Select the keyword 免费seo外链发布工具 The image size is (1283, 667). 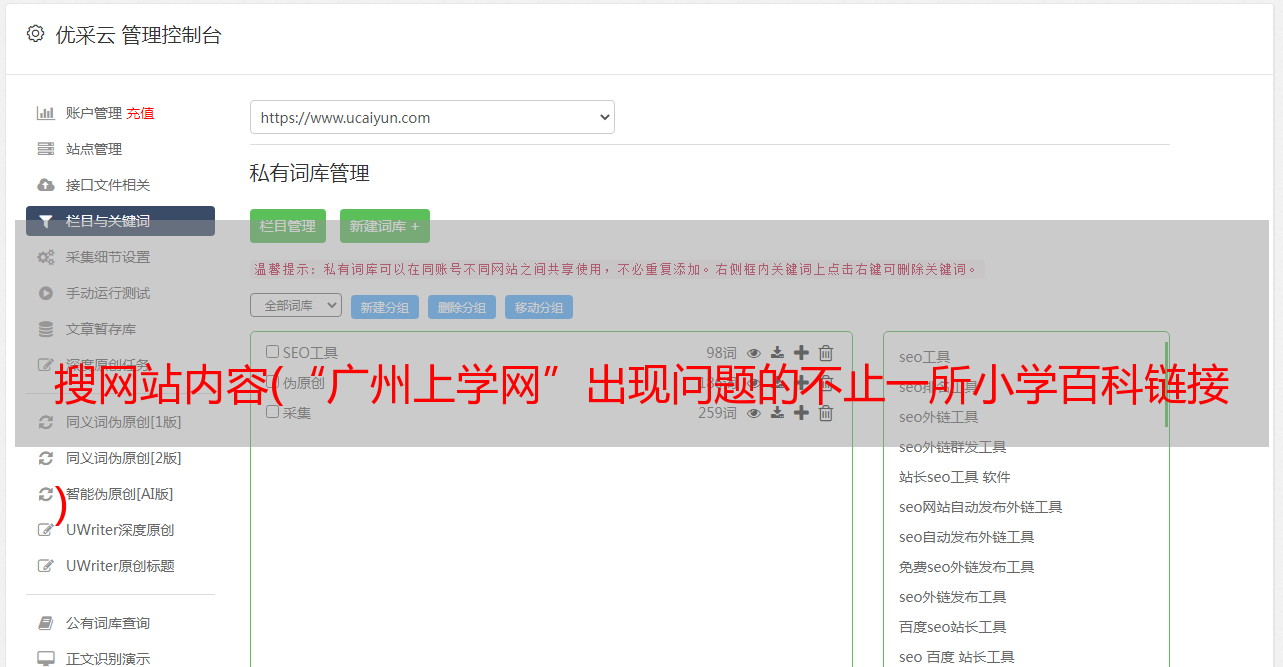click(967, 567)
